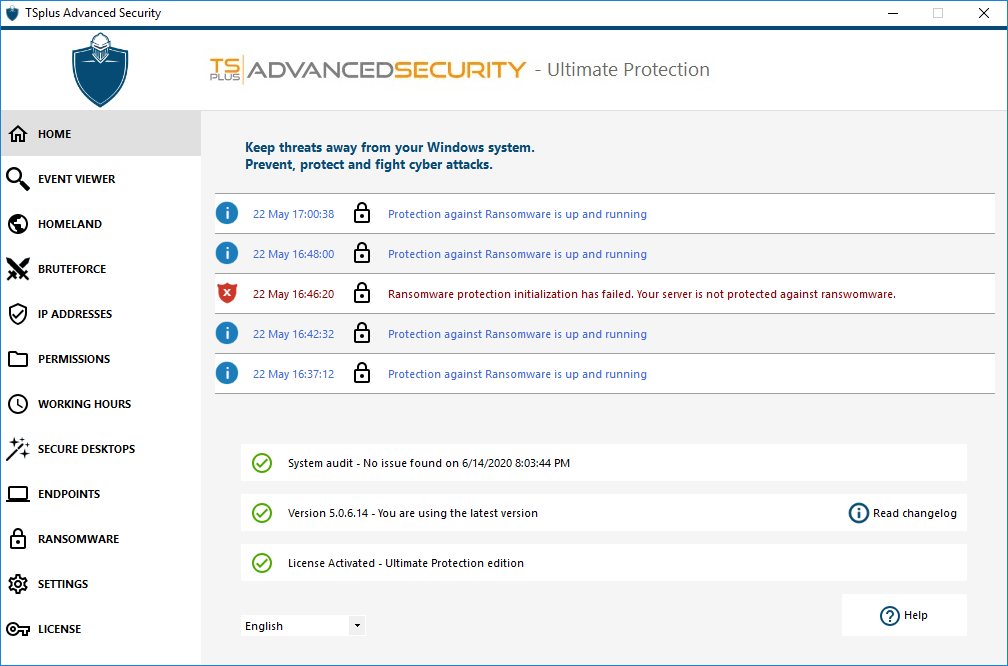Screen dimensions: 1008x666
Task: Select RANSOMWARE in the sidebar
Action: pyautogui.click(x=101, y=539)
